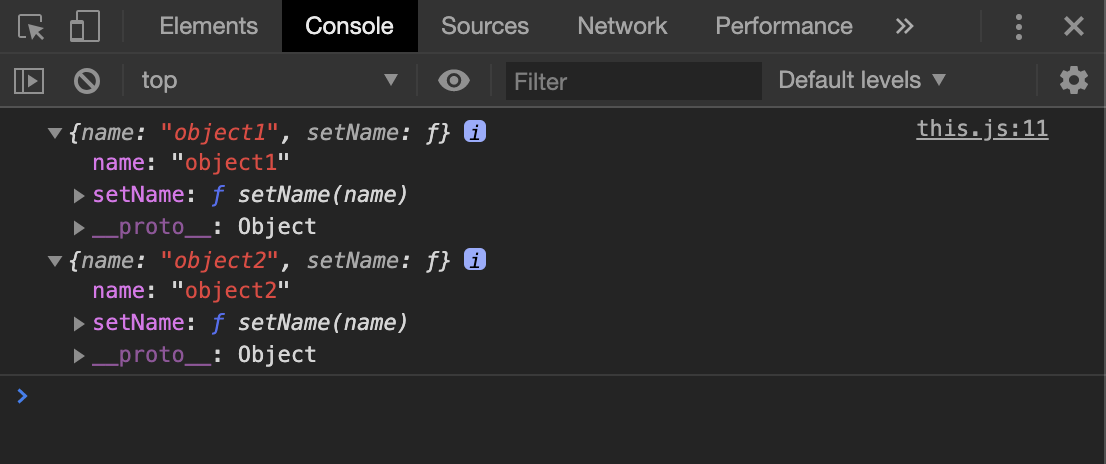Viewport: 1106px width, 464px height.
Task: Switch to the Network tab
Action: (x=622, y=26)
